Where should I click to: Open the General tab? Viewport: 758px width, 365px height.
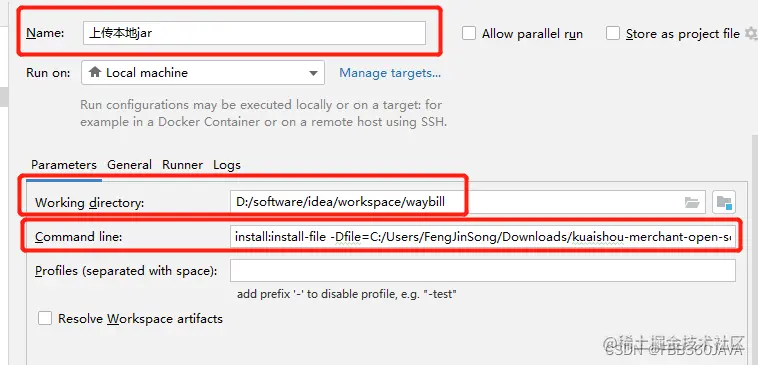tap(130, 165)
